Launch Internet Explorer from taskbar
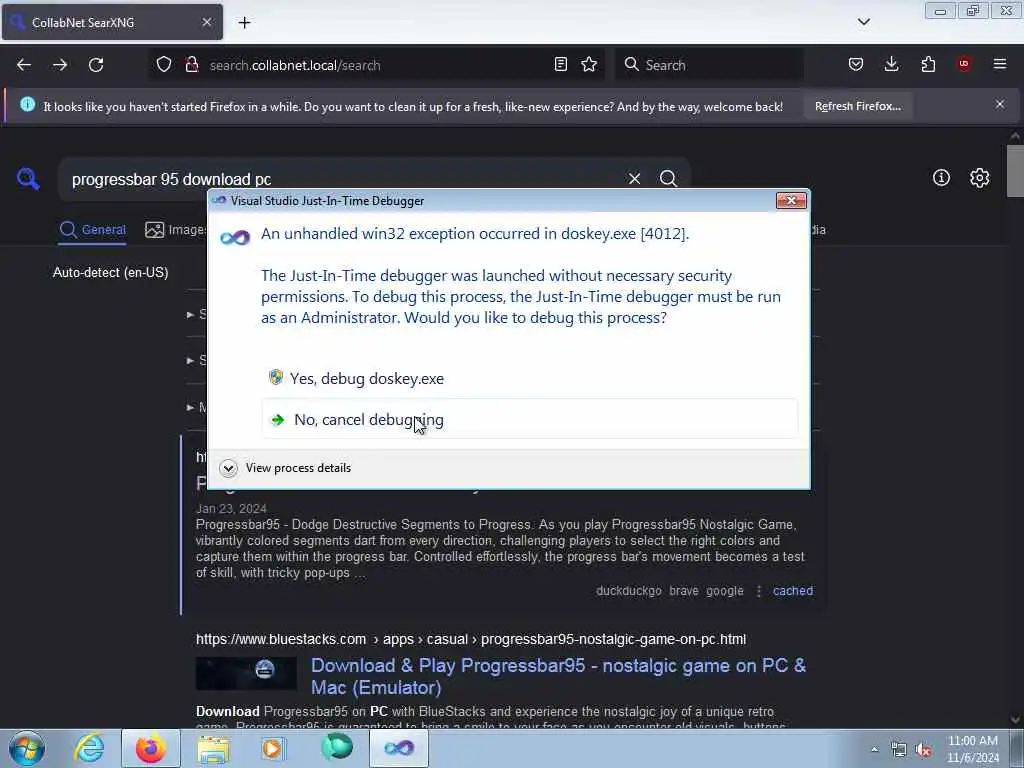 tap(89, 748)
